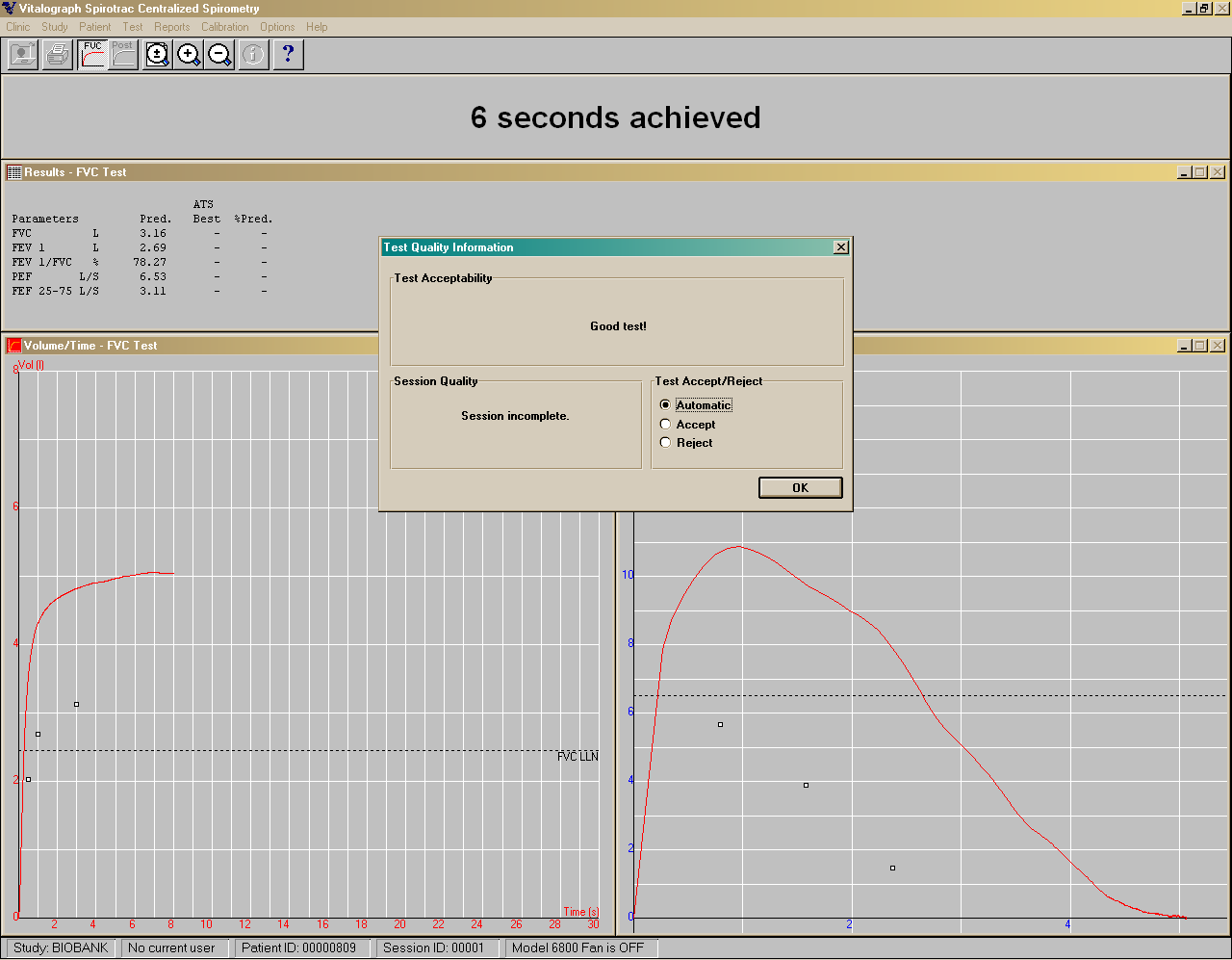Click the Good test! acceptability message
Viewport: 1232px width, 960px height.
[618, 326]
